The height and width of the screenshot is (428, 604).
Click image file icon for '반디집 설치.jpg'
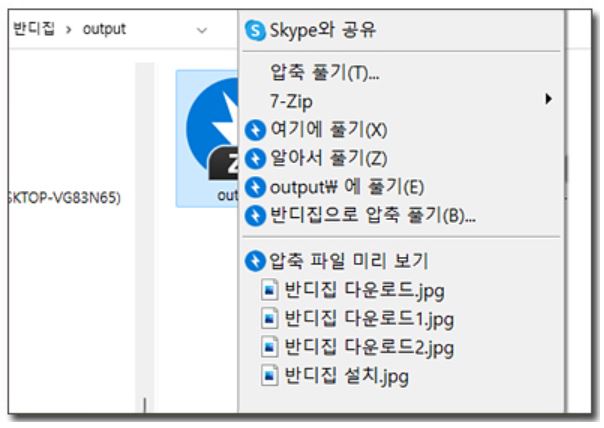tap(269, 375)
